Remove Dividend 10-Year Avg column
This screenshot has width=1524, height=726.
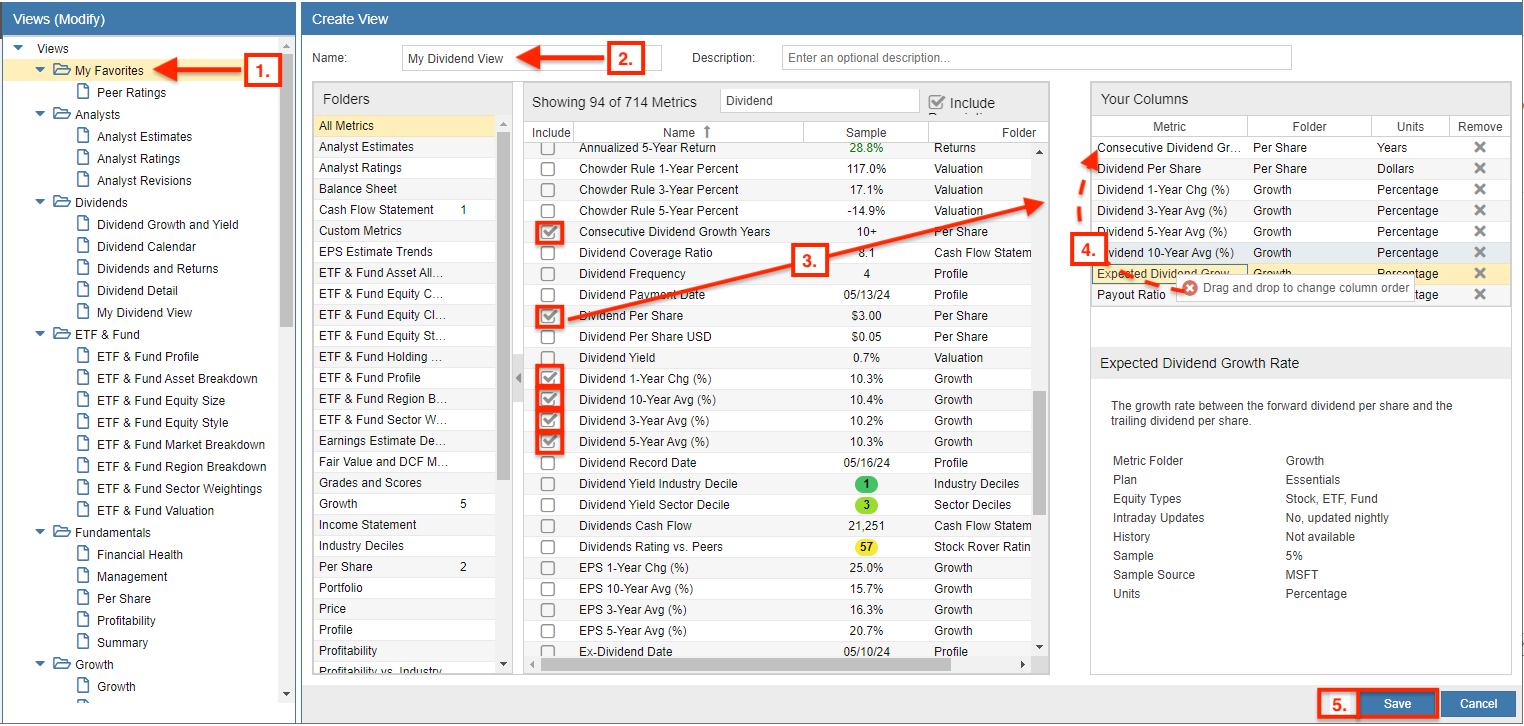1480,252
